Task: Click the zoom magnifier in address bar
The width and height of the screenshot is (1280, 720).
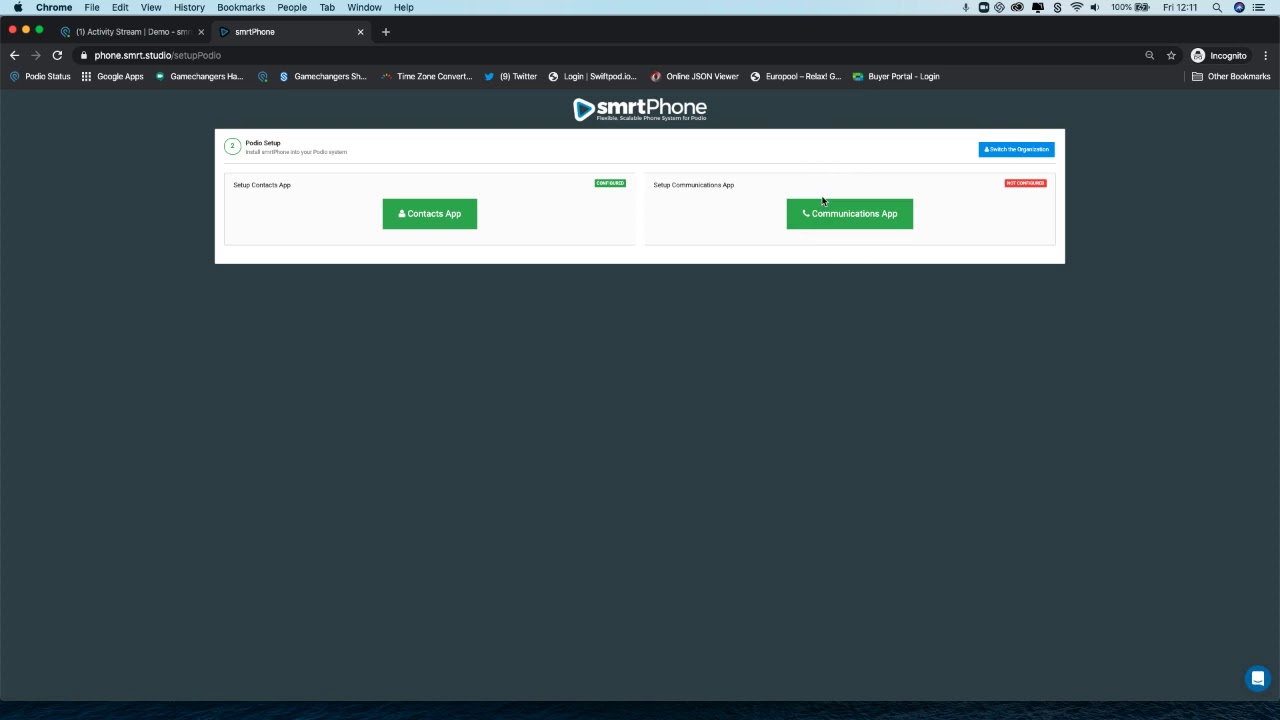Action: click(1149, 56)
